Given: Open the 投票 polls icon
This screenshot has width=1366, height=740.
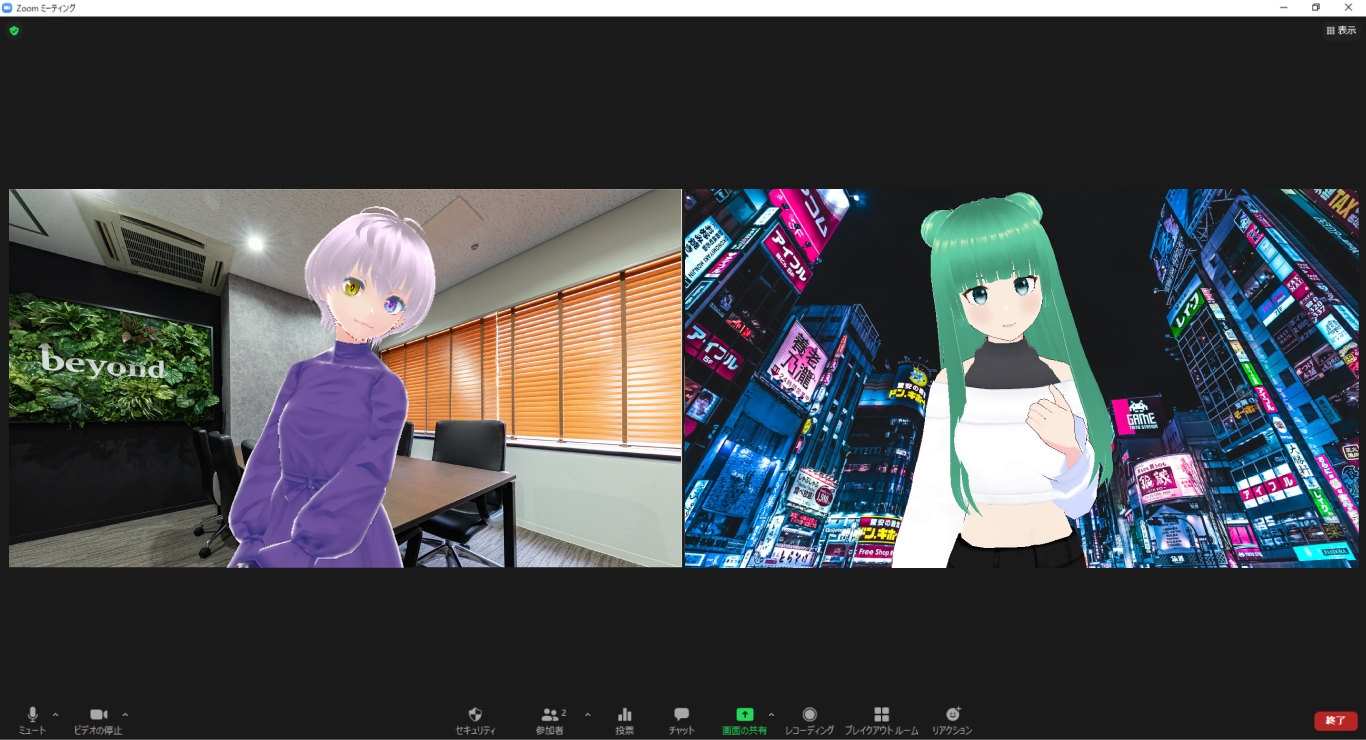Looking at the screenshot, I should click(x=625, y=720).
